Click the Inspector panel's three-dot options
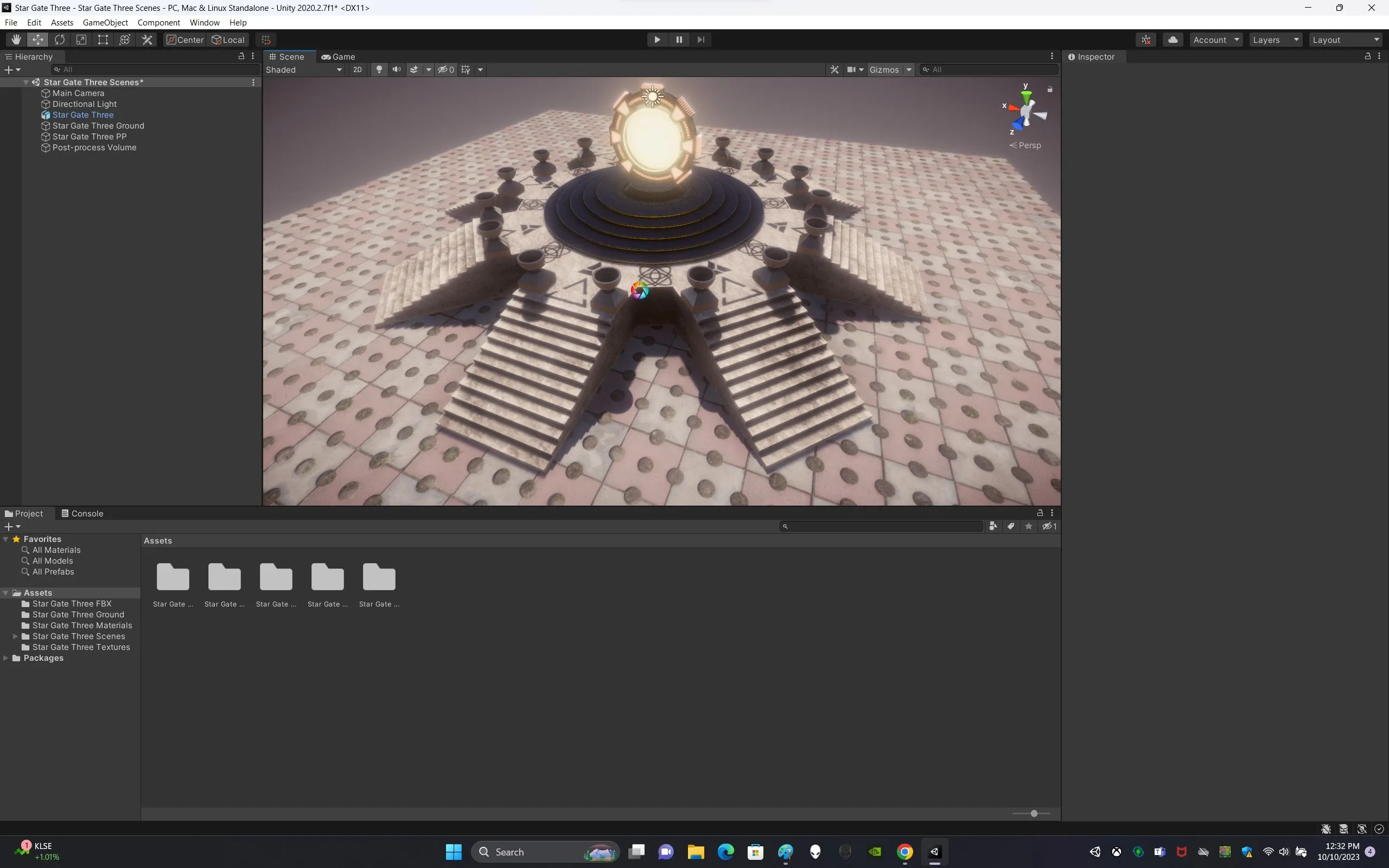This screenshot has height=868, width=1389. tap(1379, 56)
